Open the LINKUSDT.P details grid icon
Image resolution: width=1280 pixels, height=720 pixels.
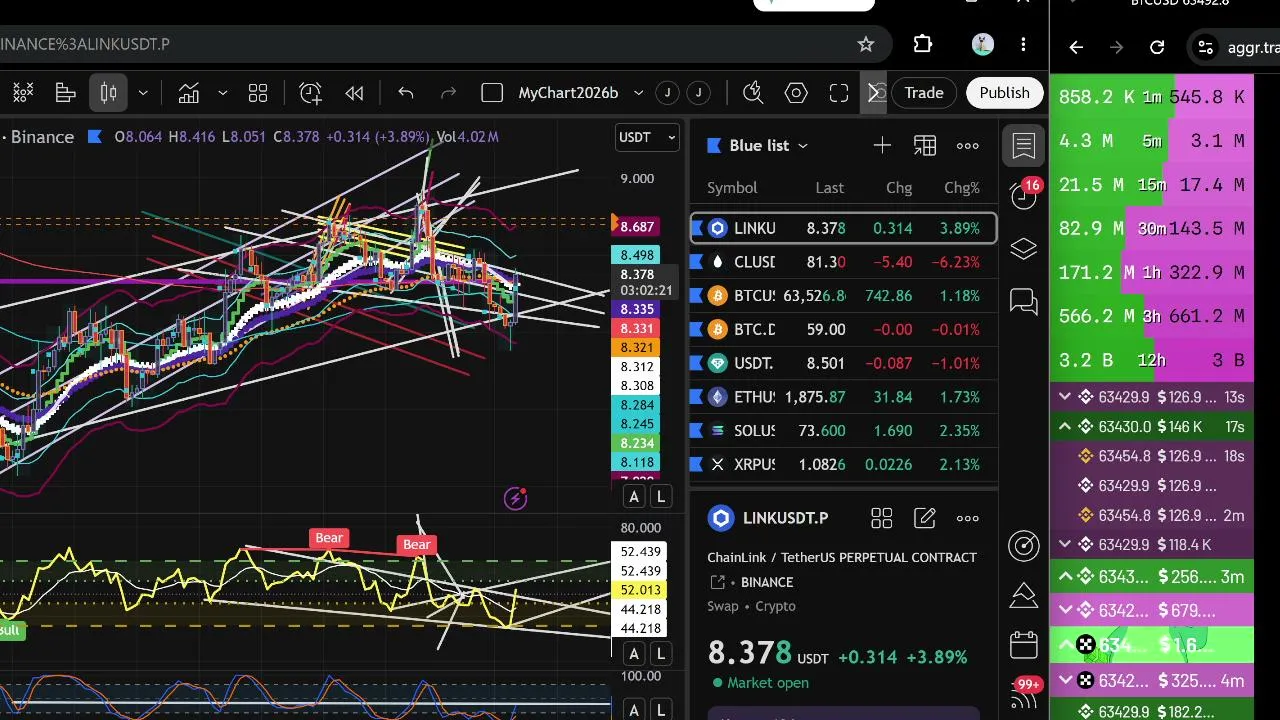pos(881,518)
